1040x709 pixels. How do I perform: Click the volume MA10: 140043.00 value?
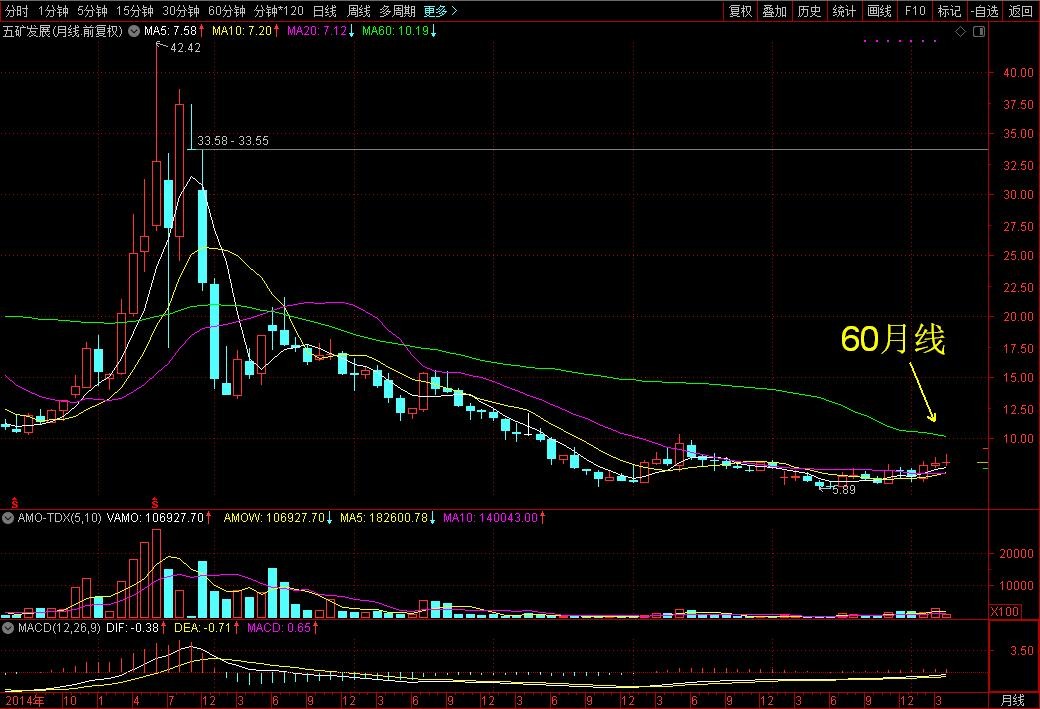[x=493, y=518]
